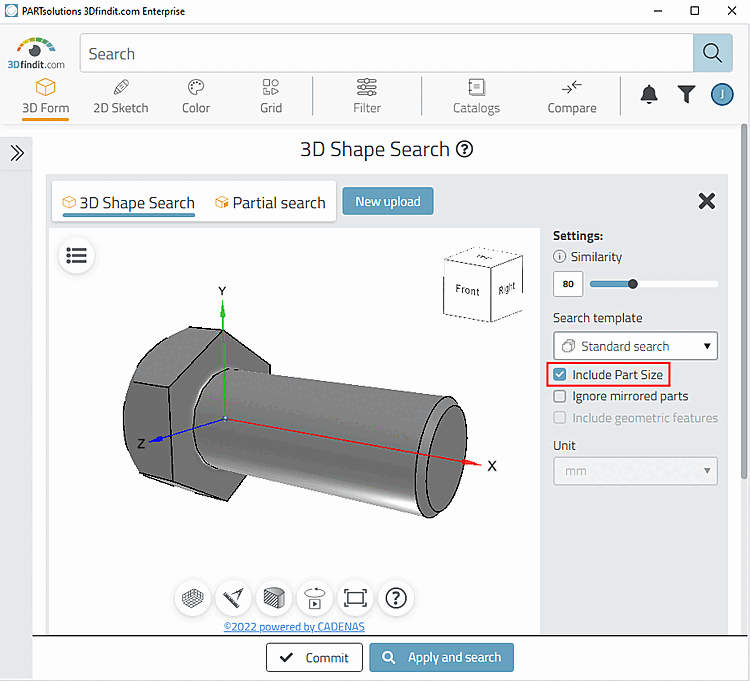Open the user profile avatar
Image resolution: width=750 pixels, height=681 pixels.
coord(722,94)
